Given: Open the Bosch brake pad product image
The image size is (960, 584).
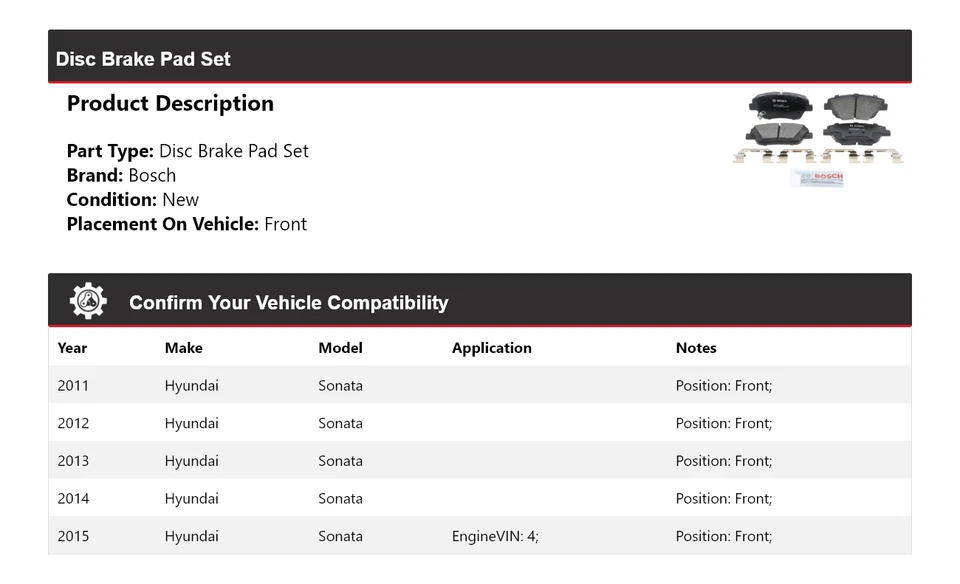Looking at the screenshot, I should [x=819, y=138].
